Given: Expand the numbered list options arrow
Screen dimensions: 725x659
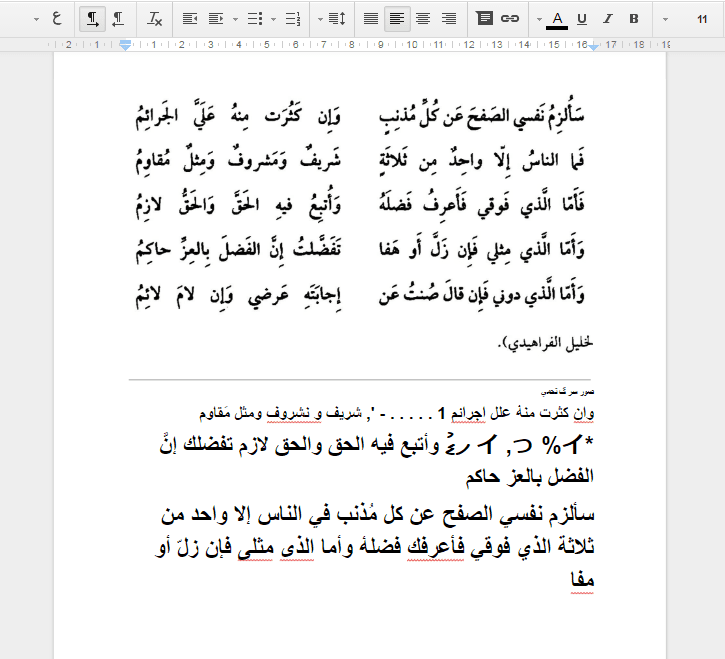Looking at the screenshot, I should pos(274,19).
